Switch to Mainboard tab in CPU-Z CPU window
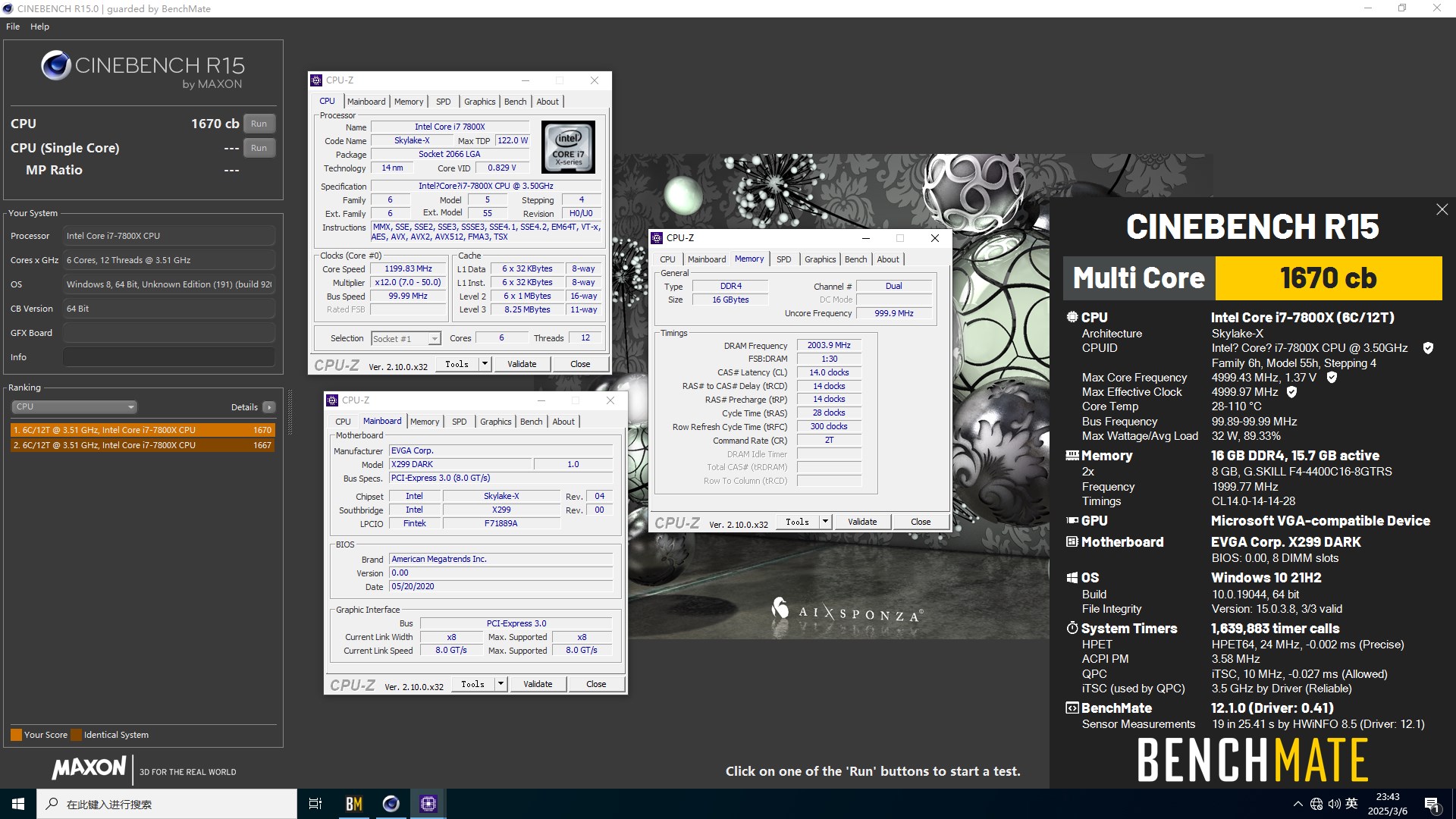Image resolution: width=1456 pixels, height=819 pixels. point(366,102)
